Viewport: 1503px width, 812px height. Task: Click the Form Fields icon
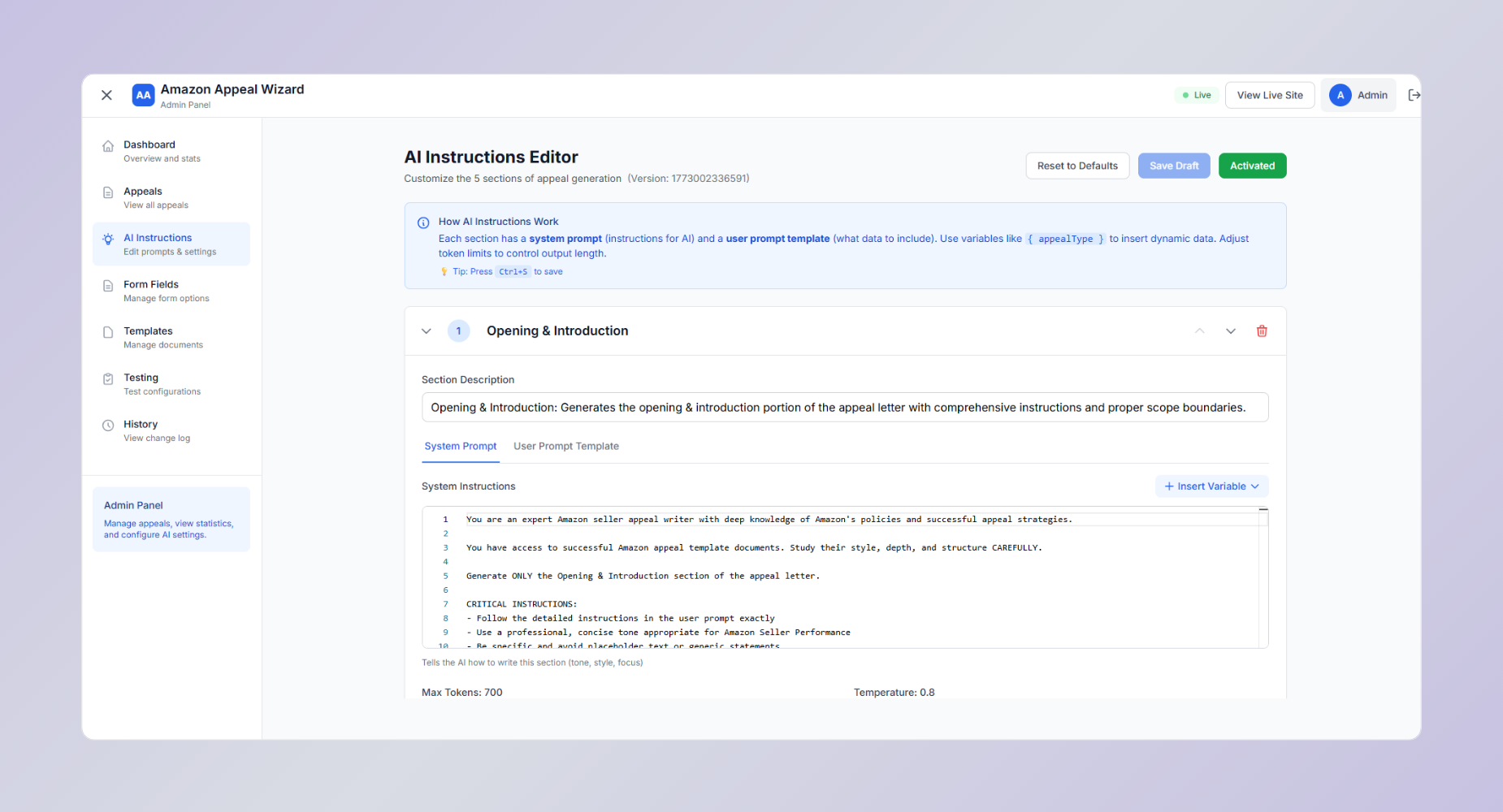[108, 286]
